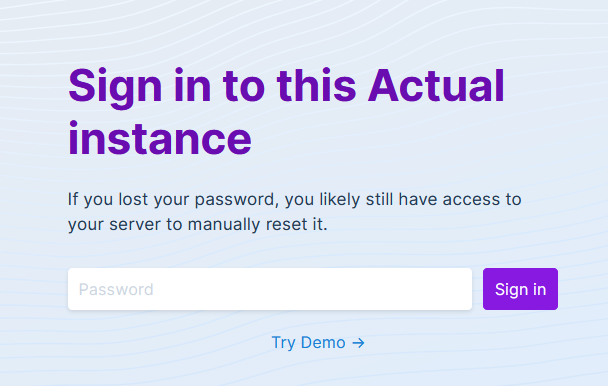This screenshot has width=608, height=386.
Task: Launch the demo via Try Demo
Action: [x=318, y=343]
